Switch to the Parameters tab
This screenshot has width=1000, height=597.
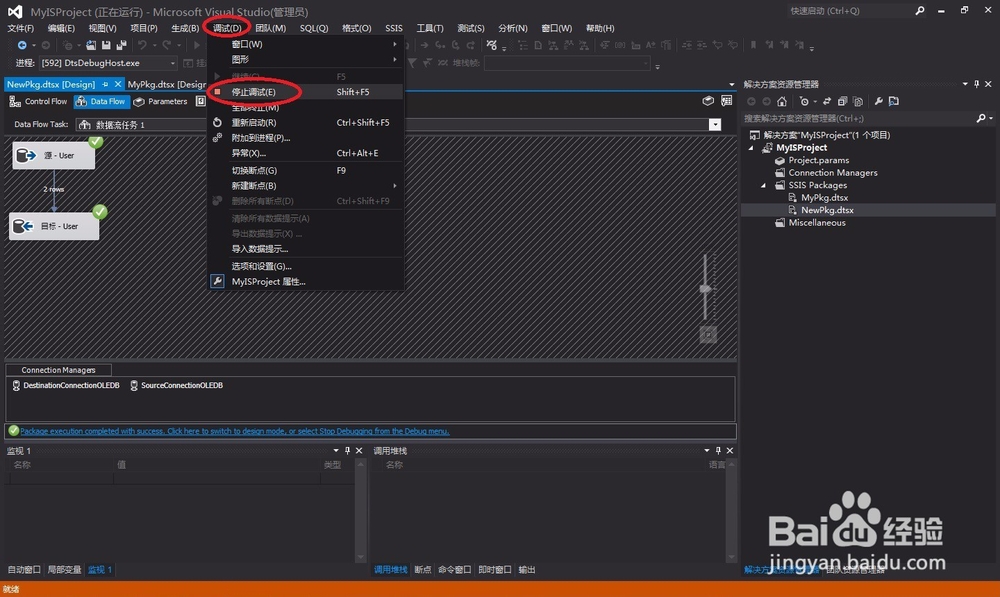(x=161, y=101)
